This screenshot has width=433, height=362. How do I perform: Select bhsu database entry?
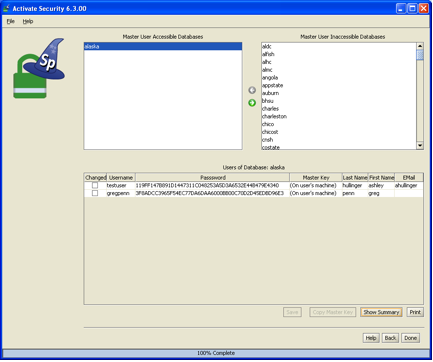[339, 101]
